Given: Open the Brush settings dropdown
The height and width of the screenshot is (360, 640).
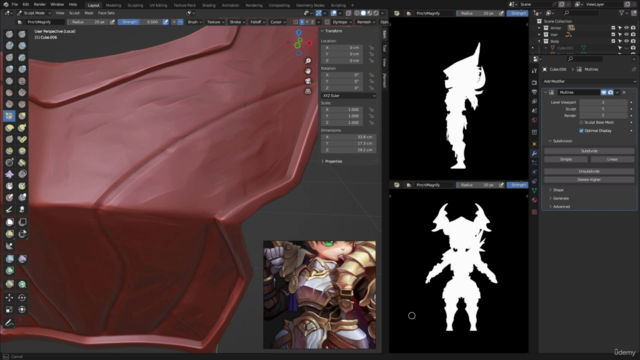Looking at the screenshot, I should pyautogui.click(x=194, y=22).
